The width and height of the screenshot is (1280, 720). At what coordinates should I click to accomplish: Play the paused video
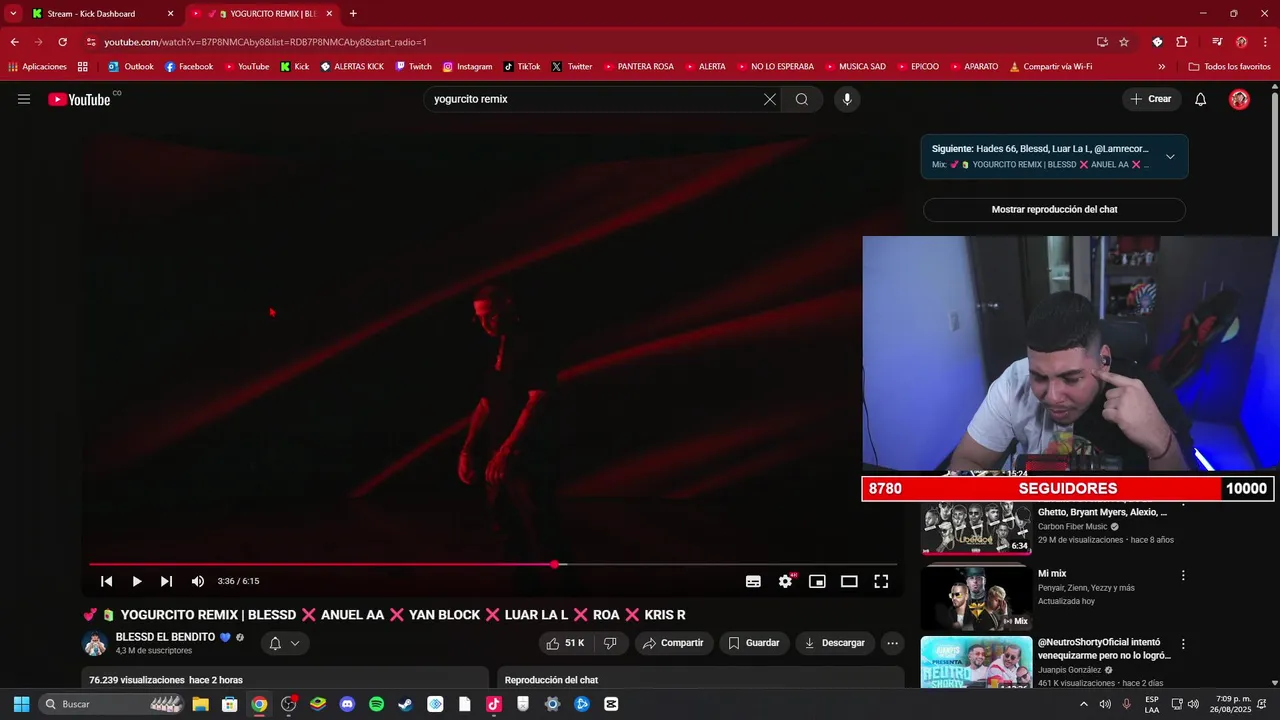[137, 581]
